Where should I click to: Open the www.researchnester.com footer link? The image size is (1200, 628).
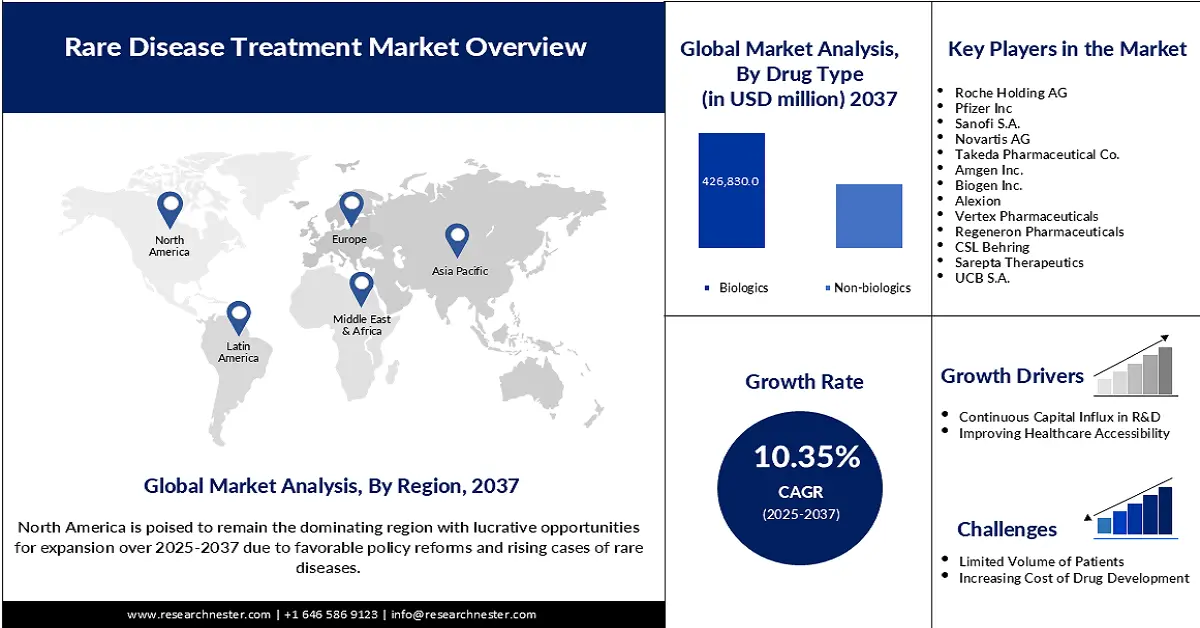click(x=199, y=614)
